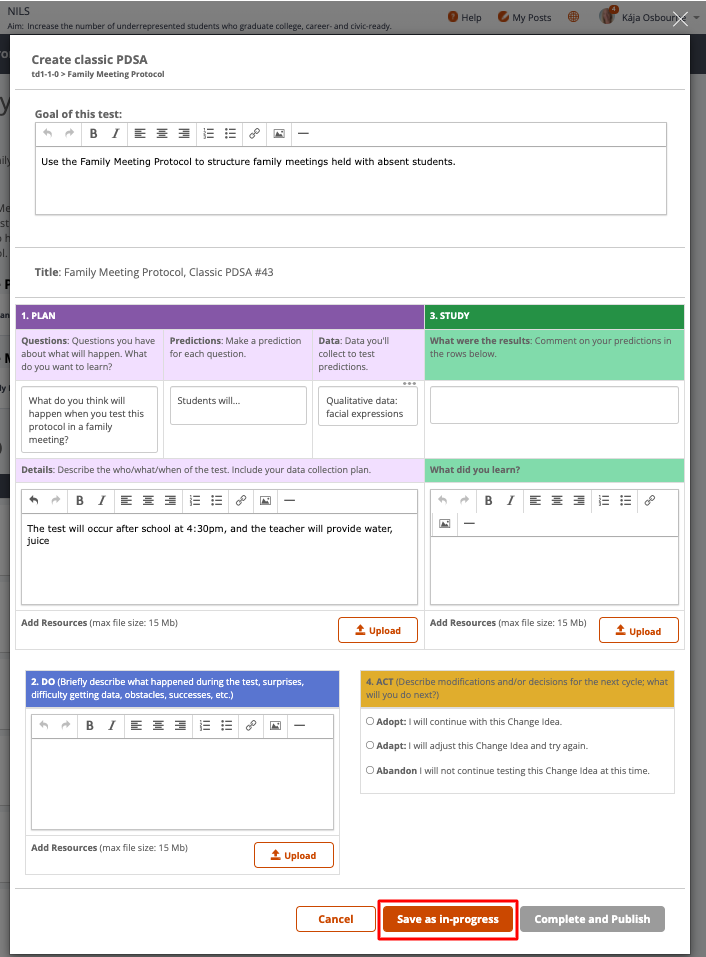Click the 3. STUDY section header

pos(554,316)
